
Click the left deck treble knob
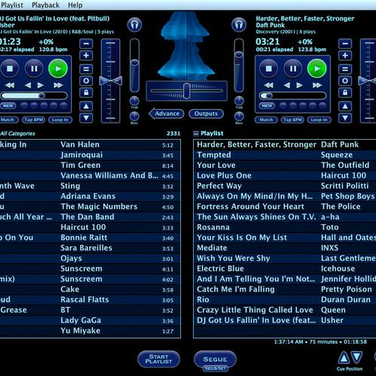134,101
